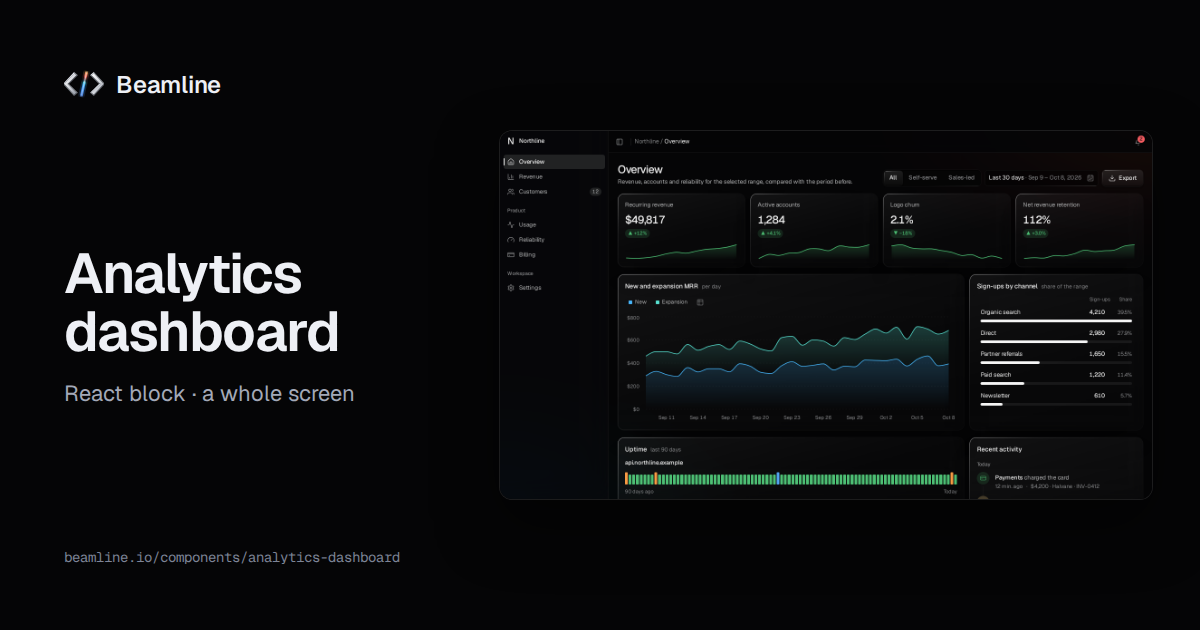The width and height of the screenshot is (1200, 630).
Task: Click the Newsletter 610 value
Action: 1100,396
